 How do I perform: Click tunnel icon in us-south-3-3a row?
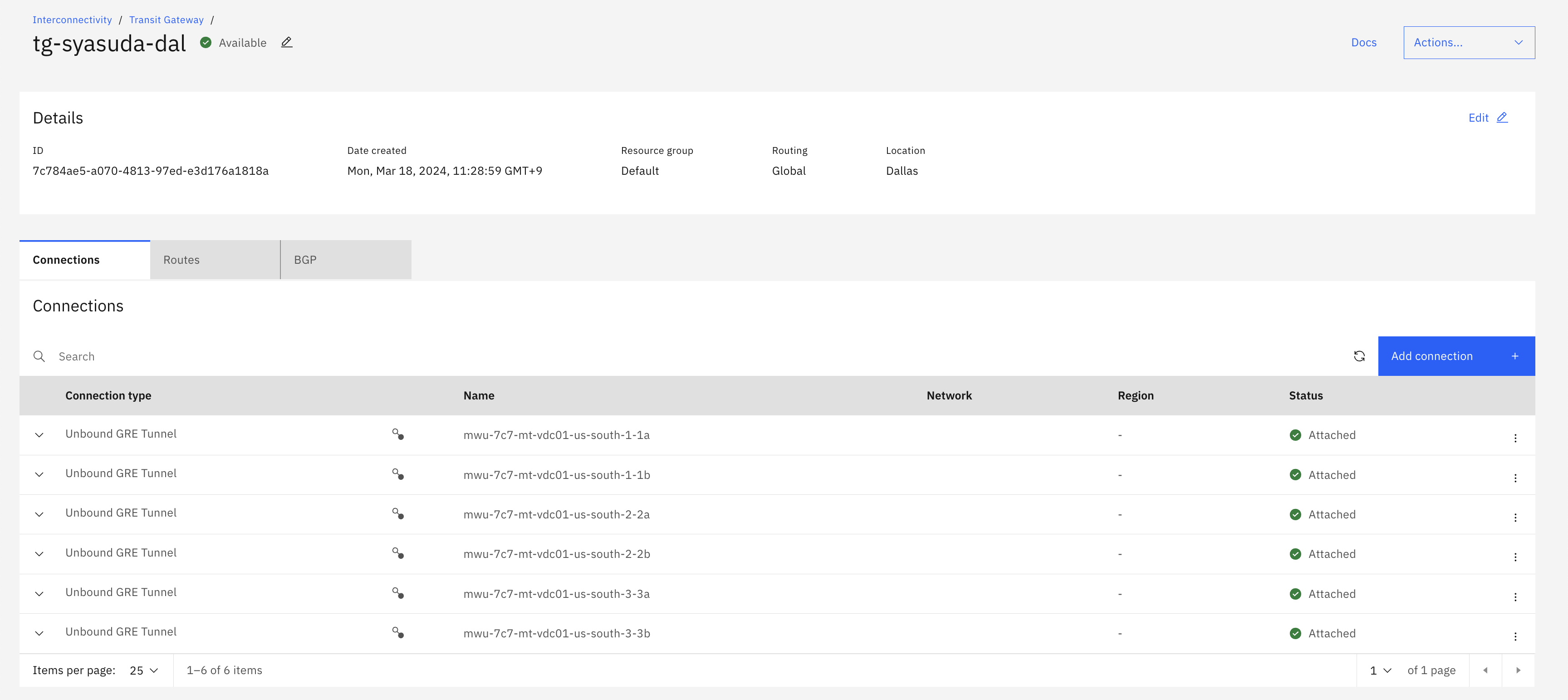point(397,593)
